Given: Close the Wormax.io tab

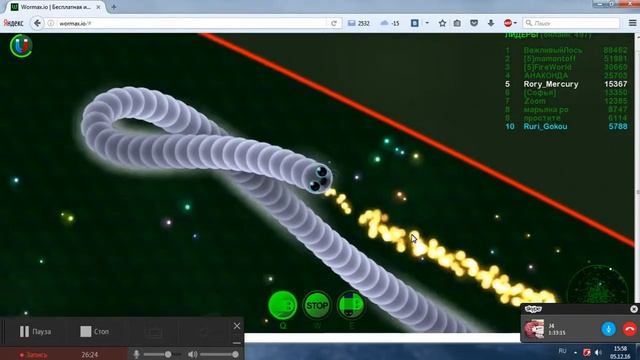Looking at the screenshot, I should [98, 7].
